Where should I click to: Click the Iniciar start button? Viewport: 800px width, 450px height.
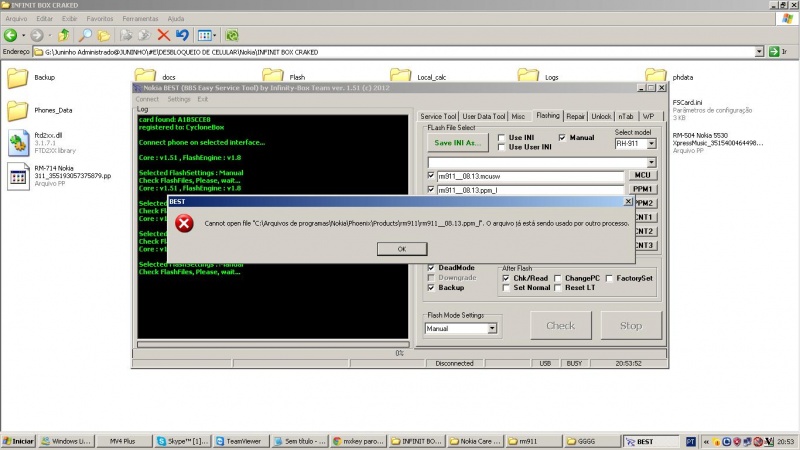[x=18, y=441]
